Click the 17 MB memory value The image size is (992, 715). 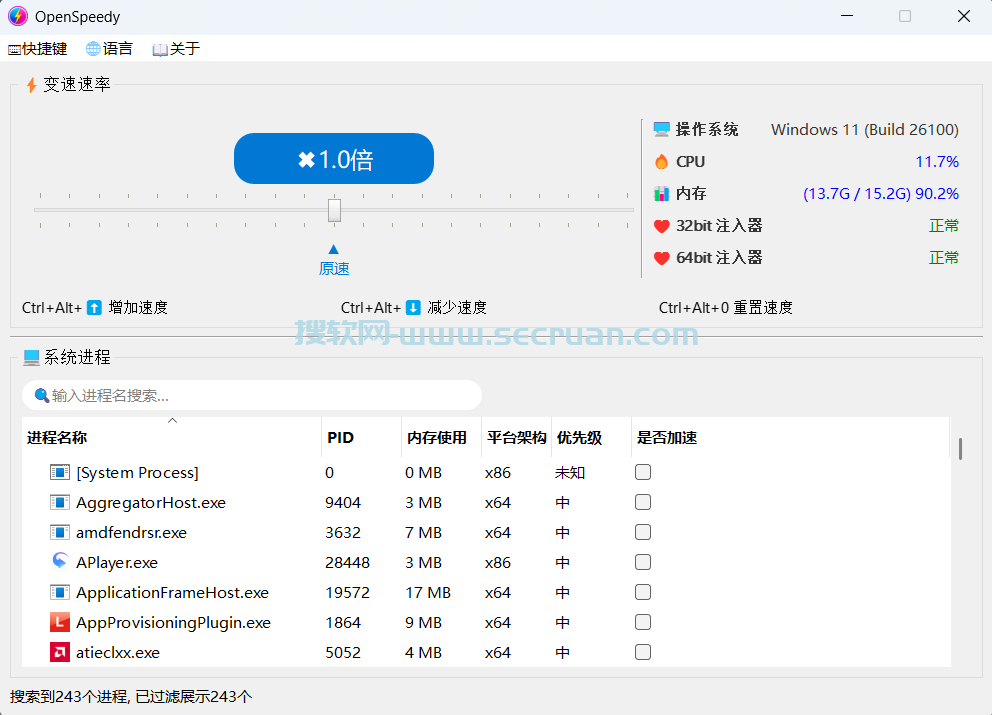coord(428,593)
